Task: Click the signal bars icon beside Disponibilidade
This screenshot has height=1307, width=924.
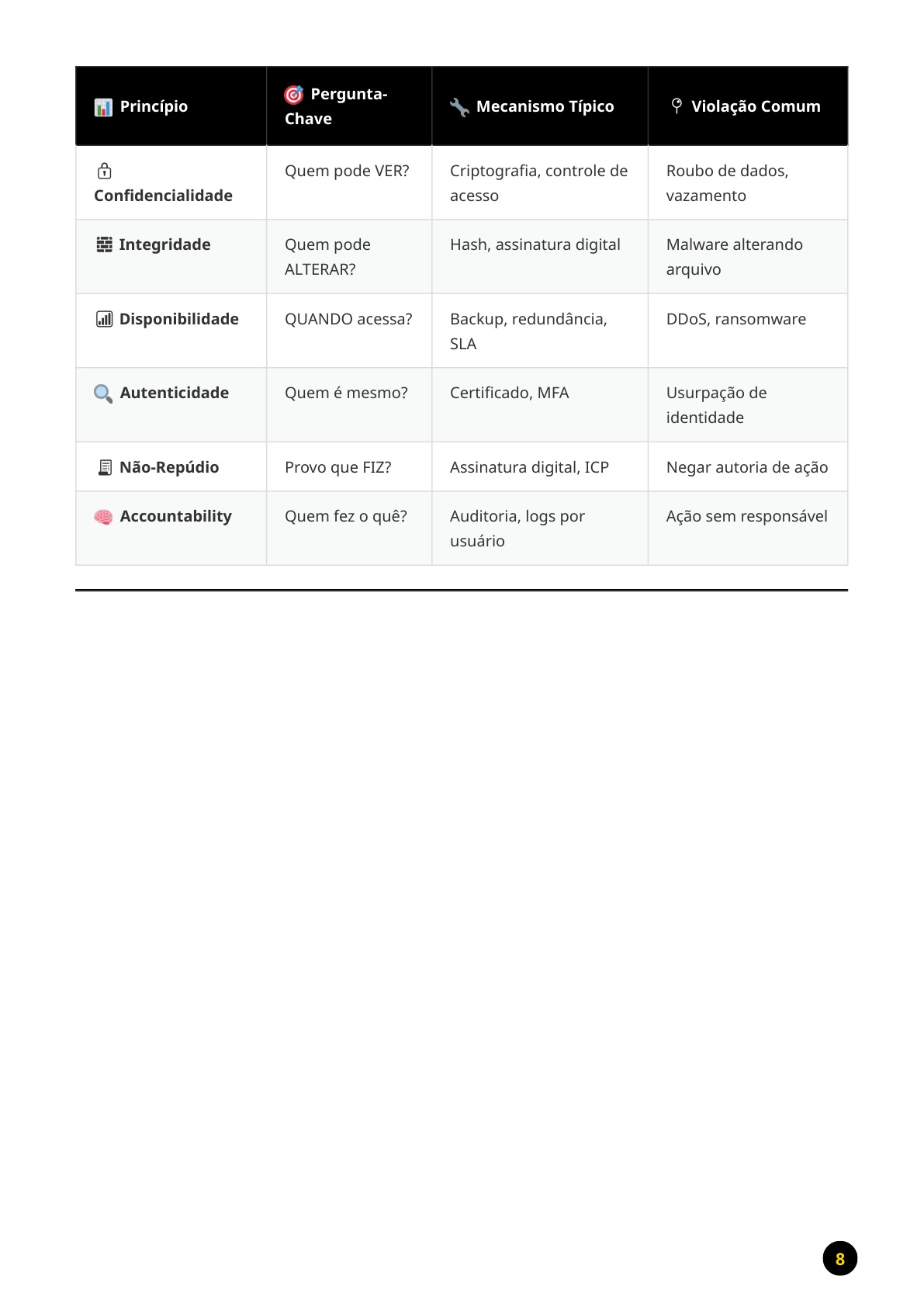Action: point(104,319)
